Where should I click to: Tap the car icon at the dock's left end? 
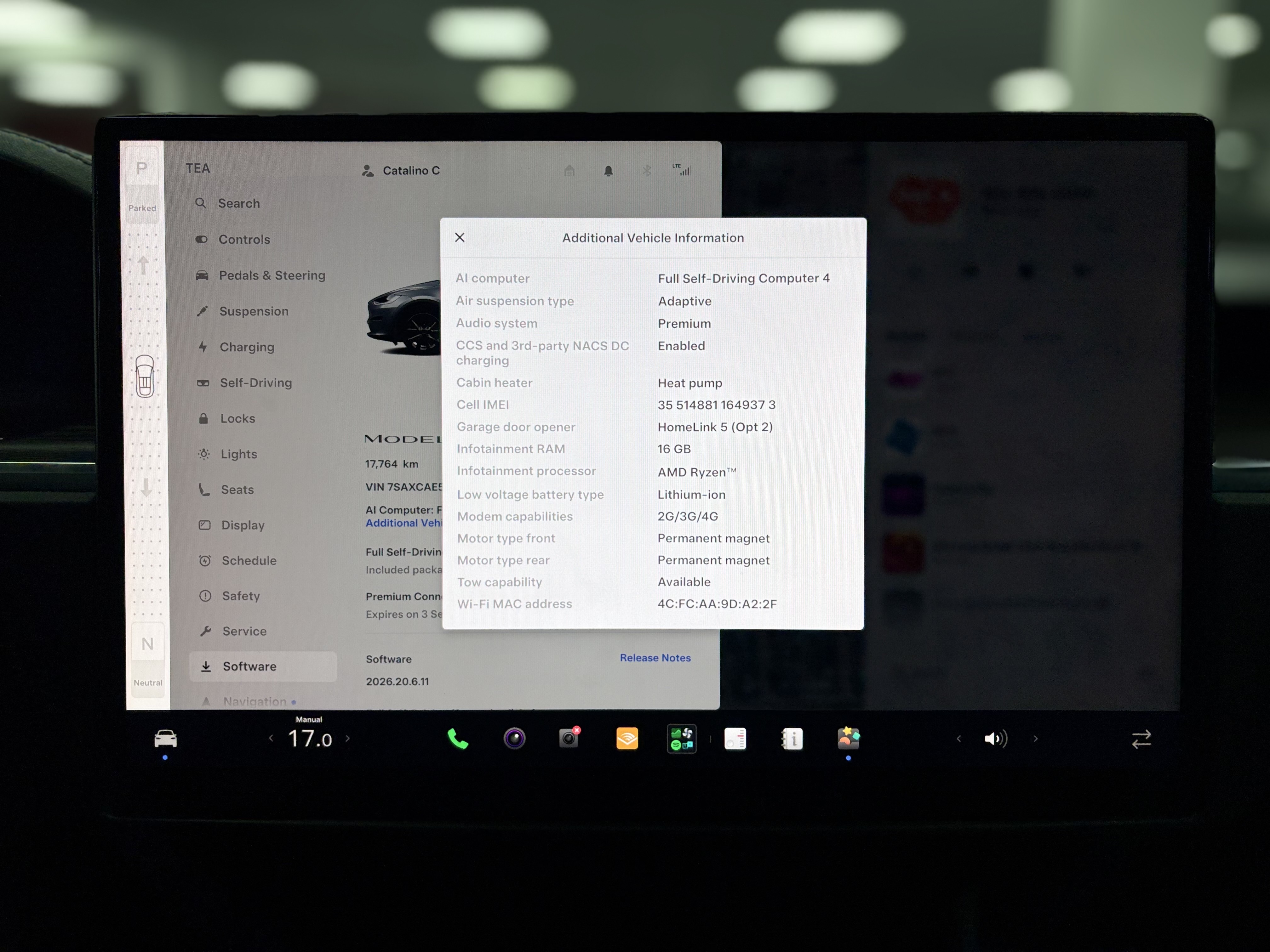165,739
